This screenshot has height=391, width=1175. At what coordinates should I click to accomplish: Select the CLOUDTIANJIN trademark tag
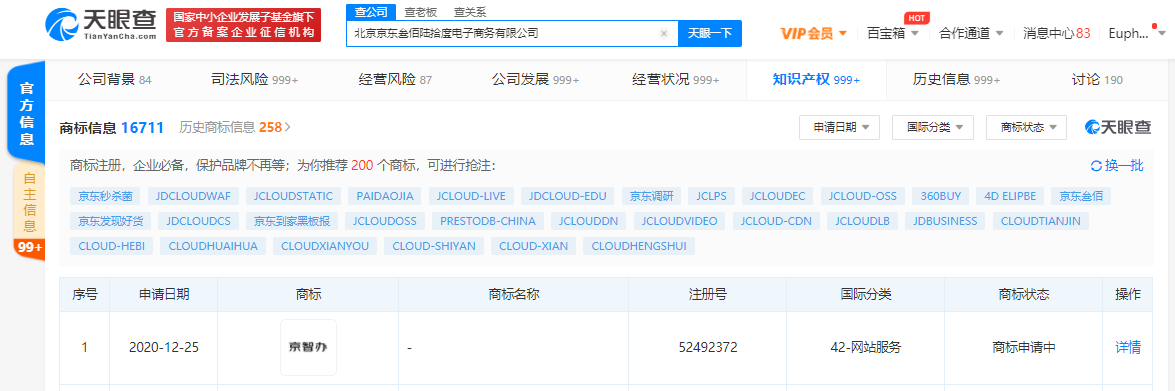click(x=1041, y=221)
